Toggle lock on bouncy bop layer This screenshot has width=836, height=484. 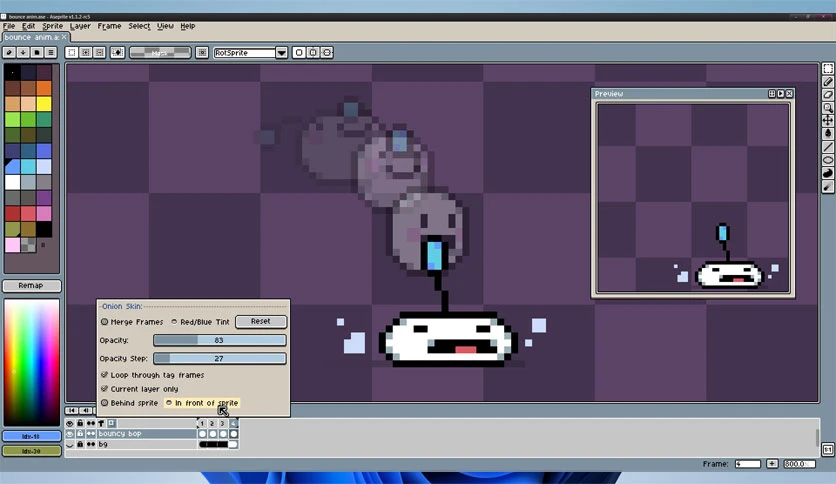(80, 434)
